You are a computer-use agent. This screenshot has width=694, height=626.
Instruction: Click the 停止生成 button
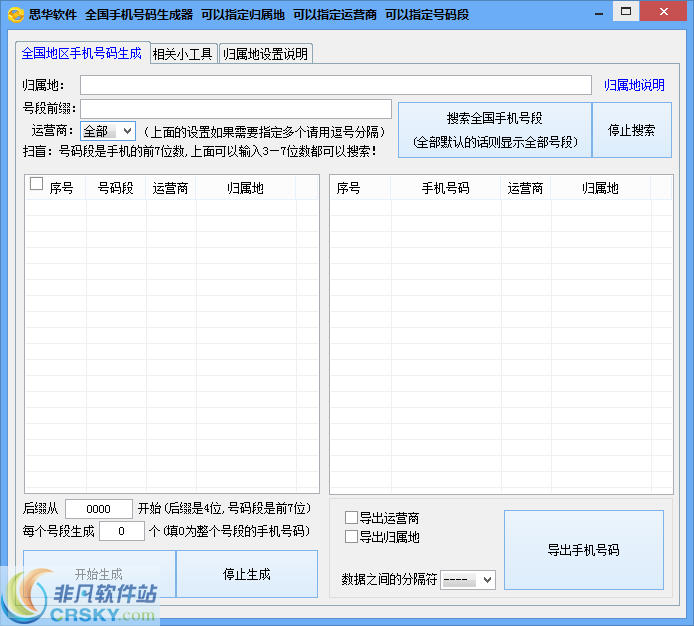point(247,574)
